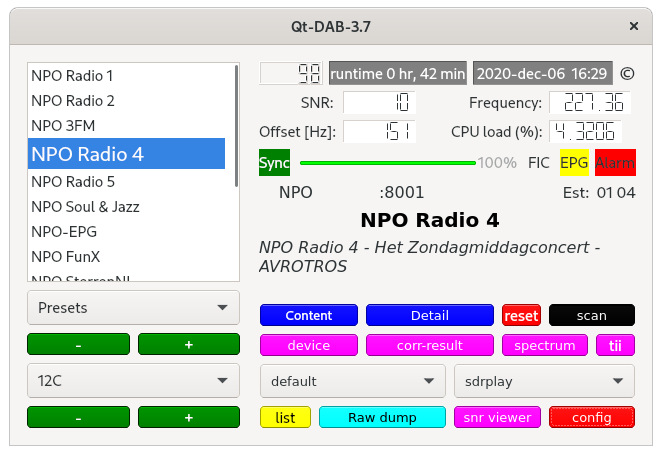Start Raw dump recording
This screenshot has width=662, height=455.
(382, 417)
